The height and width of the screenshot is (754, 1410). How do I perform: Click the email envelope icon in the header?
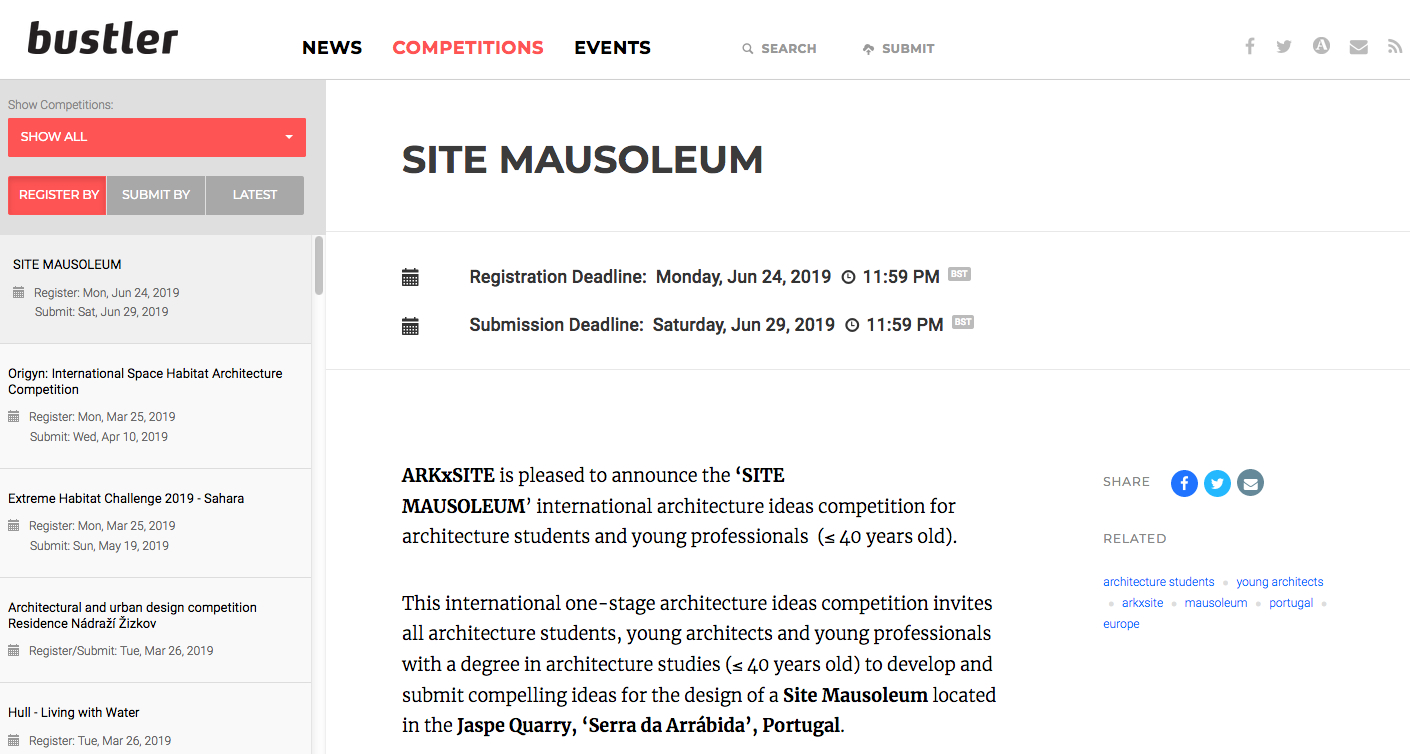click(x=1358, y=46)
